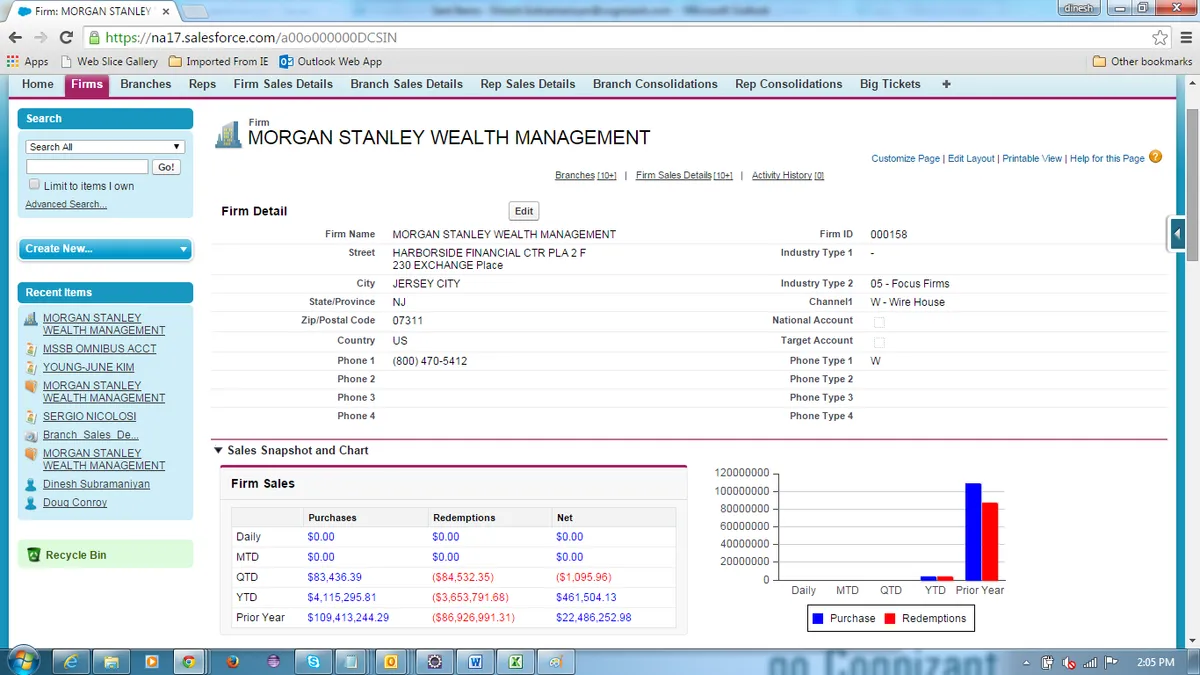Click the icon next to MSSB OMNIBUS ACCT

31,349
